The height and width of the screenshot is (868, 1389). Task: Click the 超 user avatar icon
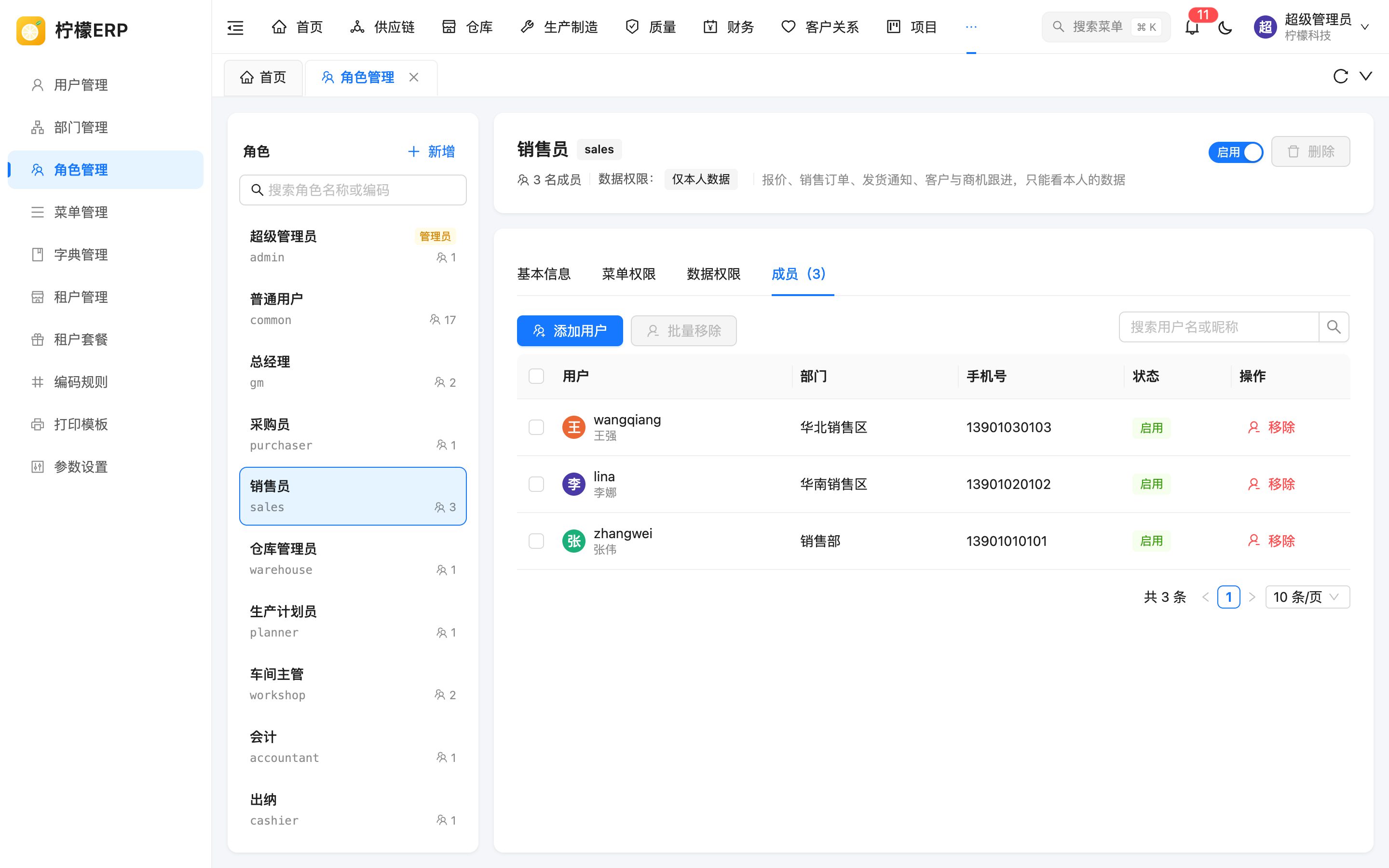(x=1265, y=27)
